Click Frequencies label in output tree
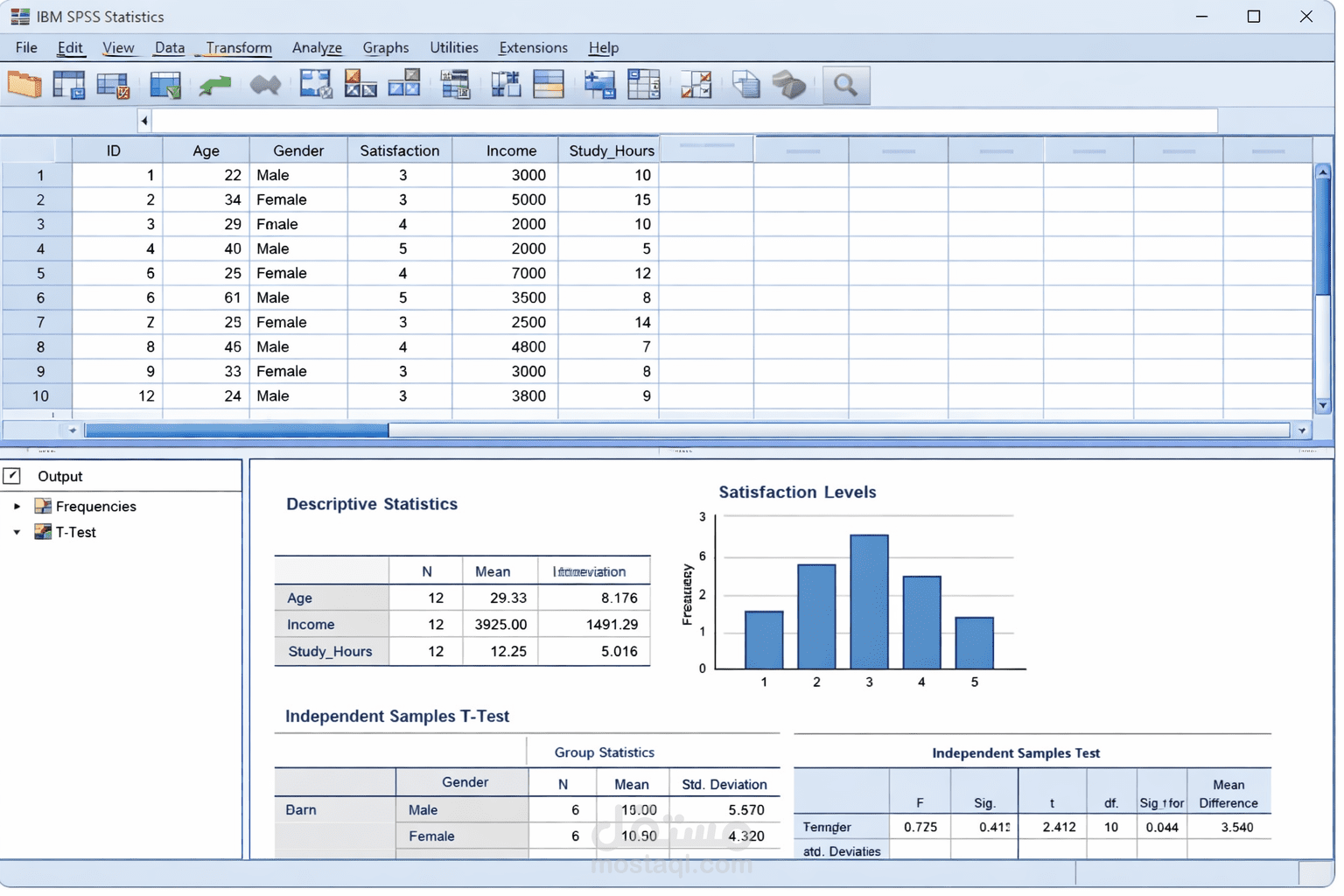 (96, 506)
